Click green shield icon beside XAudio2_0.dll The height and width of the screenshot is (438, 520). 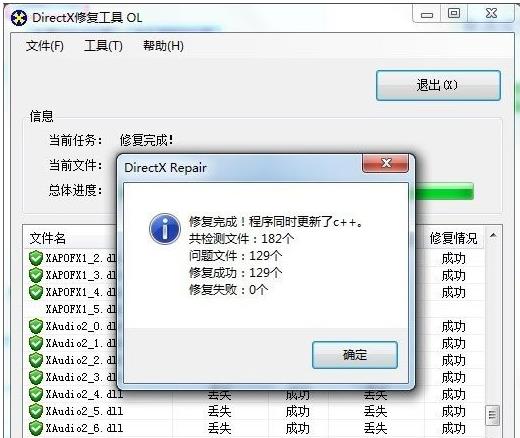pyautogui.click(x=36, y=326)
